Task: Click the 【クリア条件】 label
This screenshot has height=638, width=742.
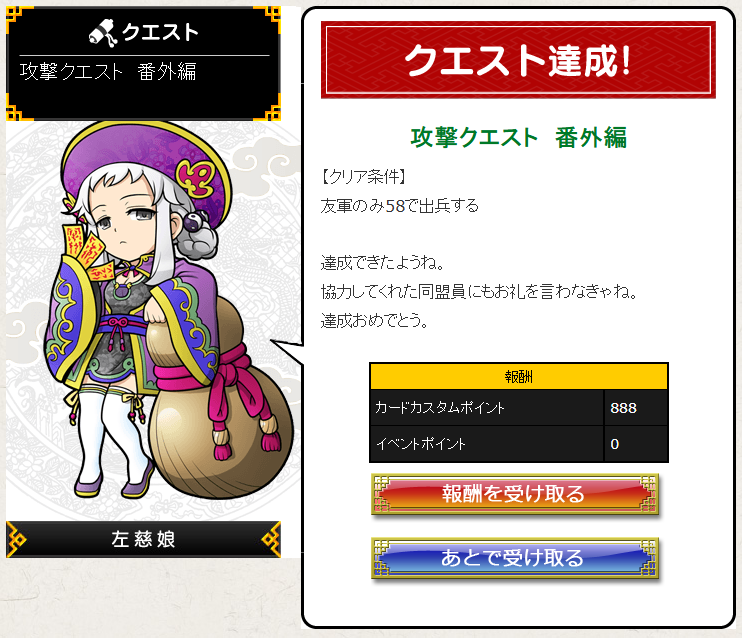Action: [x=363, y=177]
